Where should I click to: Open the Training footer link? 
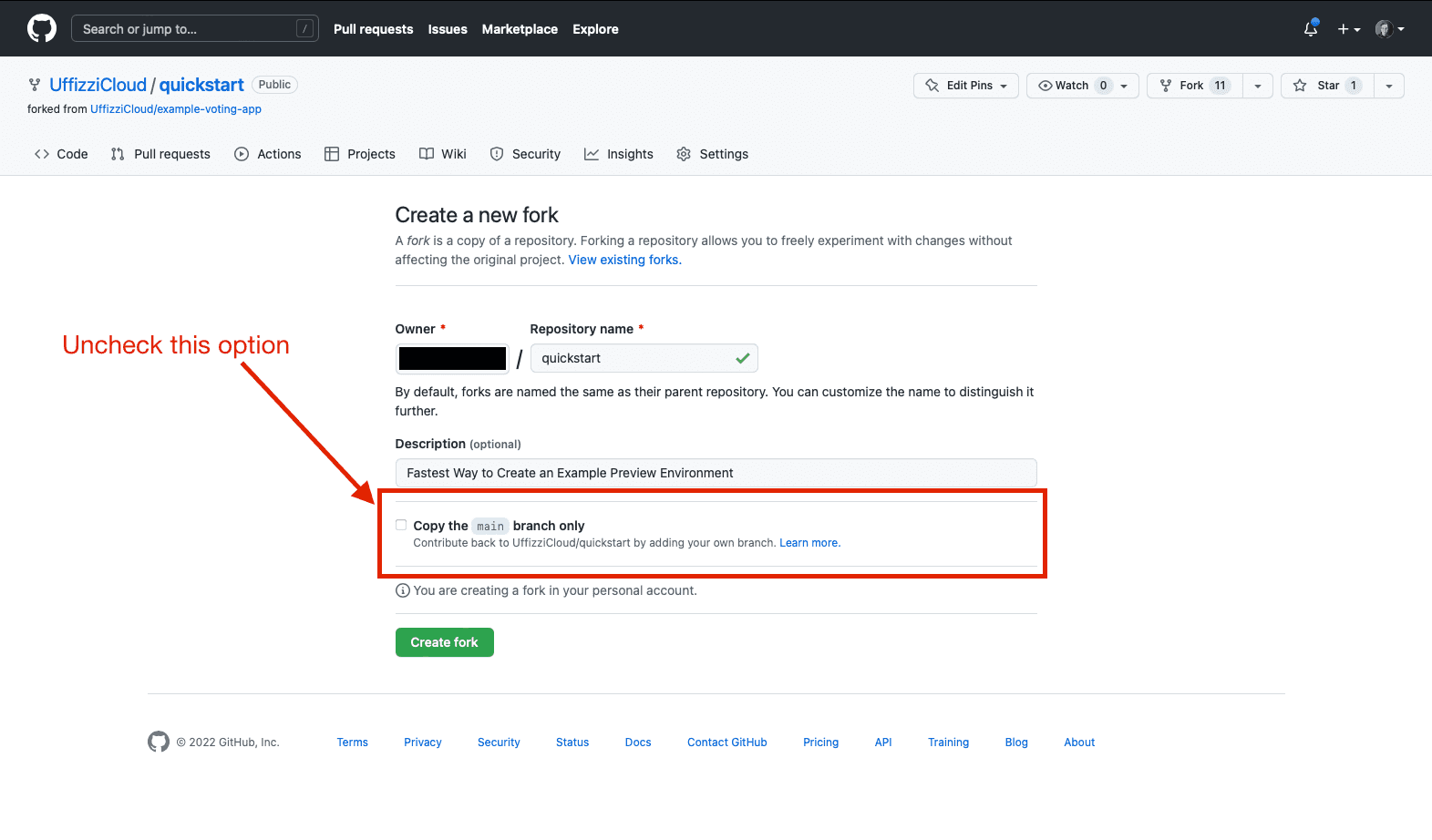(948, 743)
